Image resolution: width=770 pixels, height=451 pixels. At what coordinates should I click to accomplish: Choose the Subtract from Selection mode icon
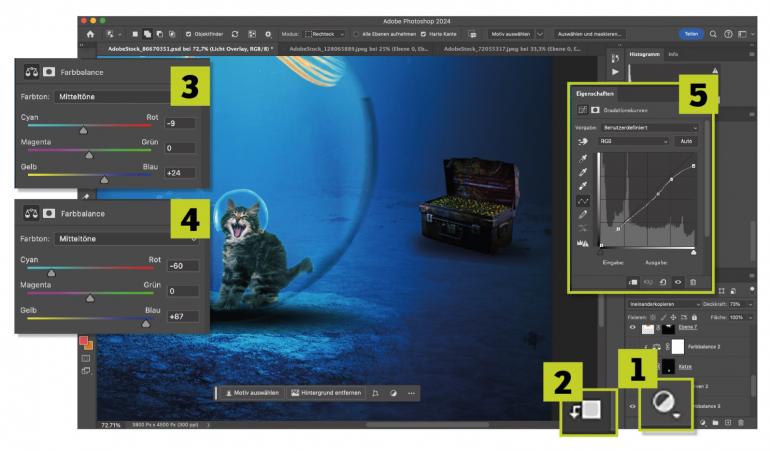click(x=160, y=34)
